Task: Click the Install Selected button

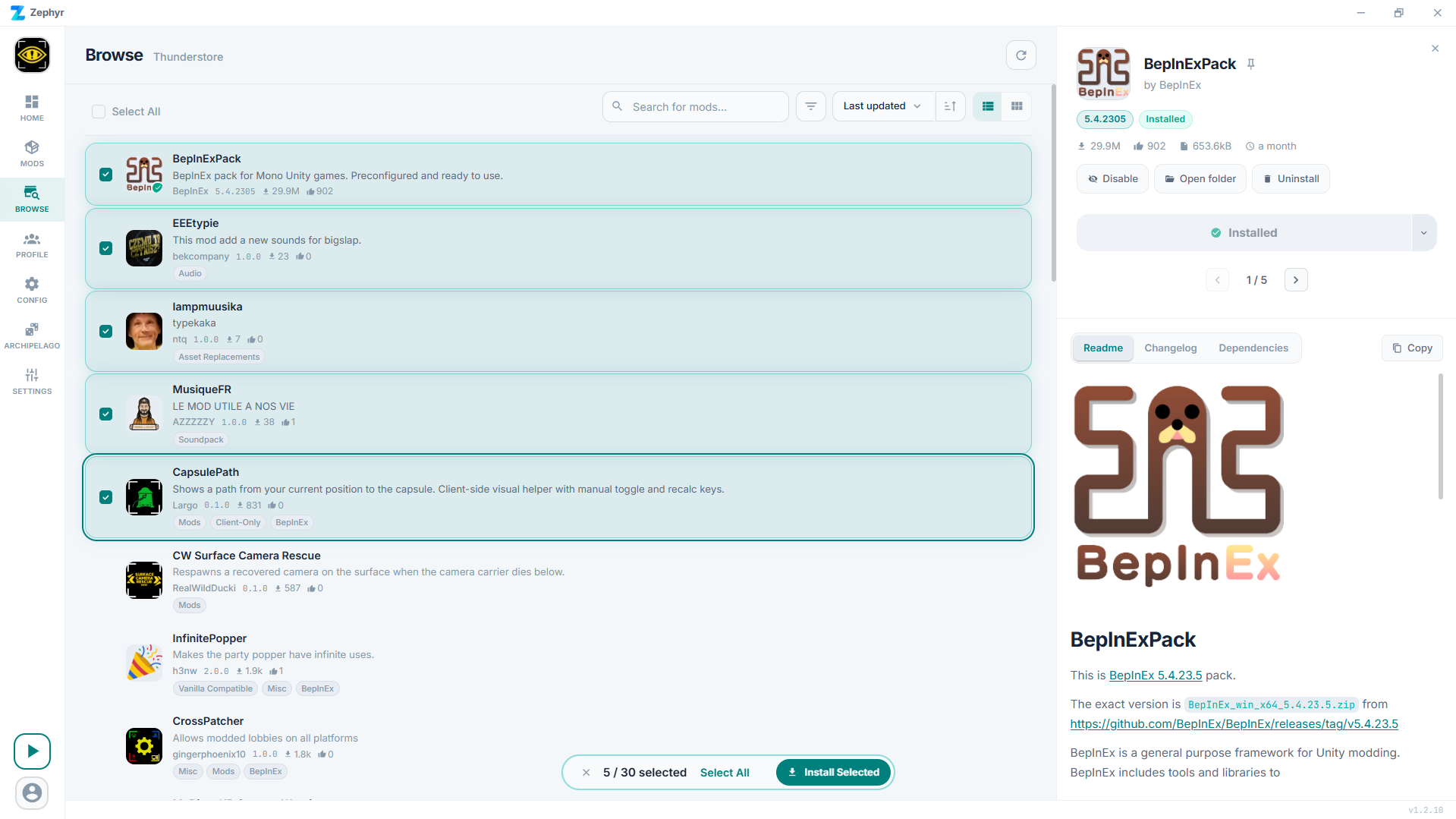Action: [x=833, y=773]
